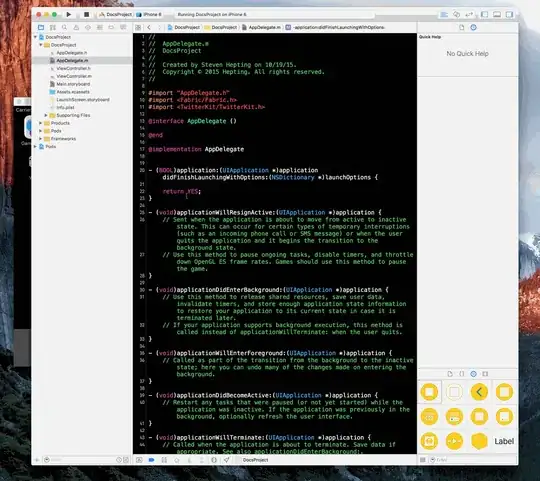The height and width of the screenshot is (481, 540).
Task: Open the Test navigator icon
Action: tap(88, 27)
